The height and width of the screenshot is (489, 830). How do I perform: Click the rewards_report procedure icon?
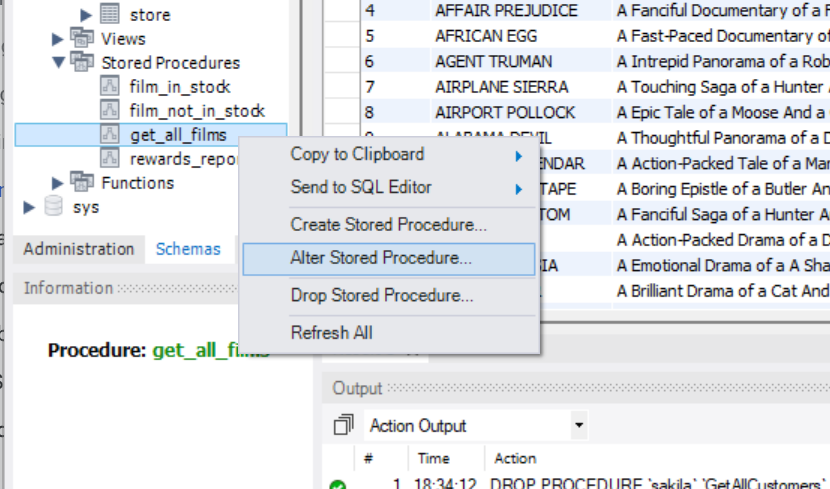(x=110, y=158)
